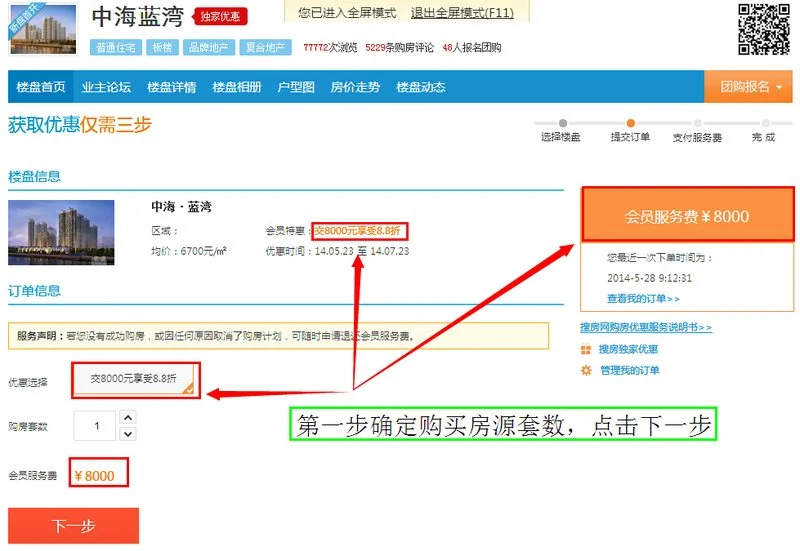The width and height of the screenshot is (800, 551).
Task: Open the 管理我的订单 link
Action: pyautogui.click(x=630, y=370)
